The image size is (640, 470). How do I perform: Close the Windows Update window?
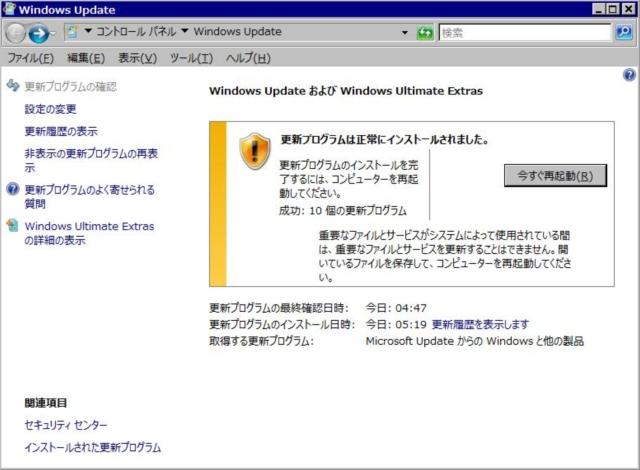click(x=628, y=9)
